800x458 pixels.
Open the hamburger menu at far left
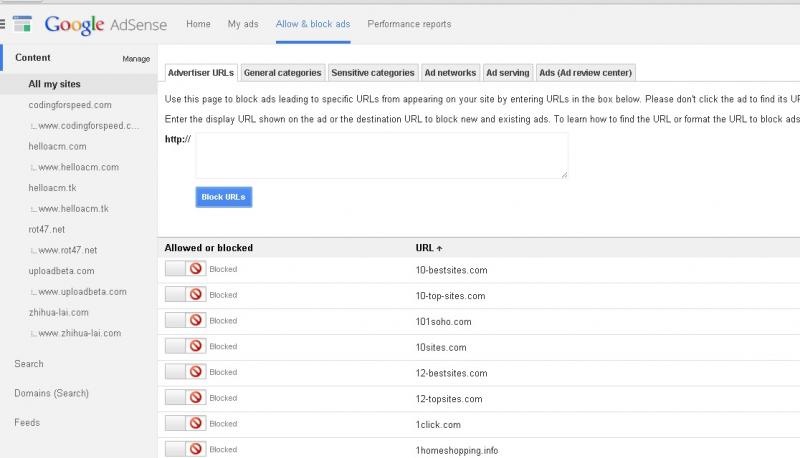(x=3, y=23)
